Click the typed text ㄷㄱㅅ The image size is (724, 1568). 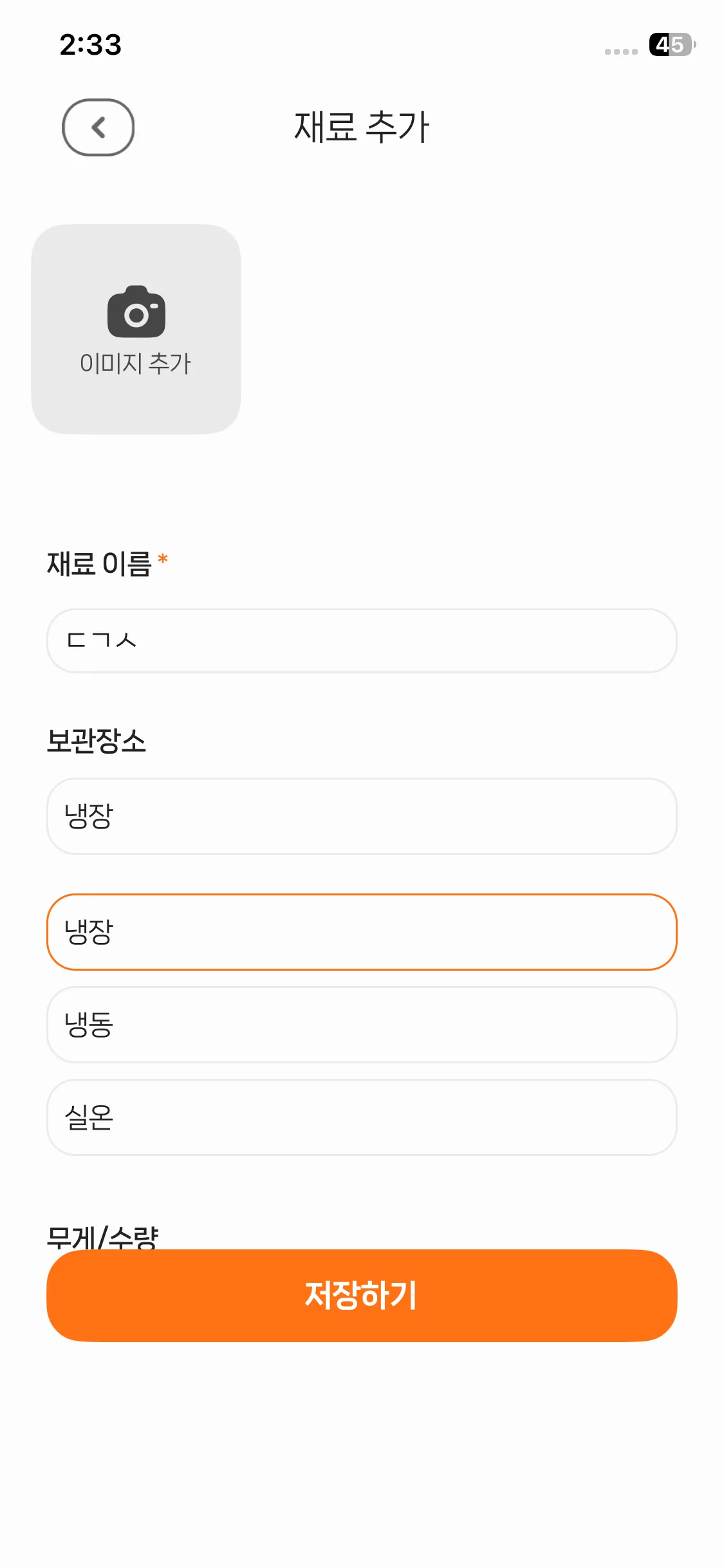[x=102, y=640]
